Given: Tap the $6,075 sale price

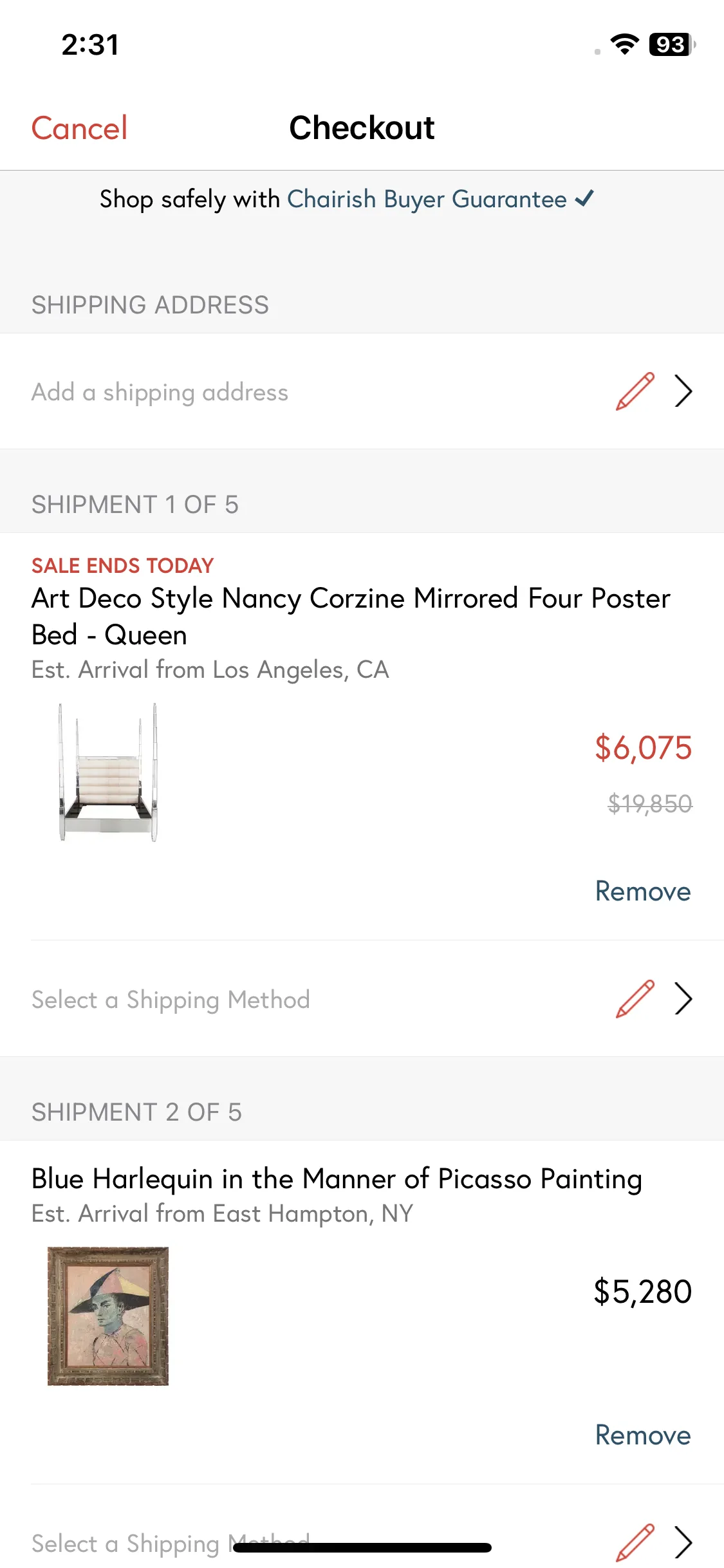Looking at the screenshot, I should coord(643,748).
